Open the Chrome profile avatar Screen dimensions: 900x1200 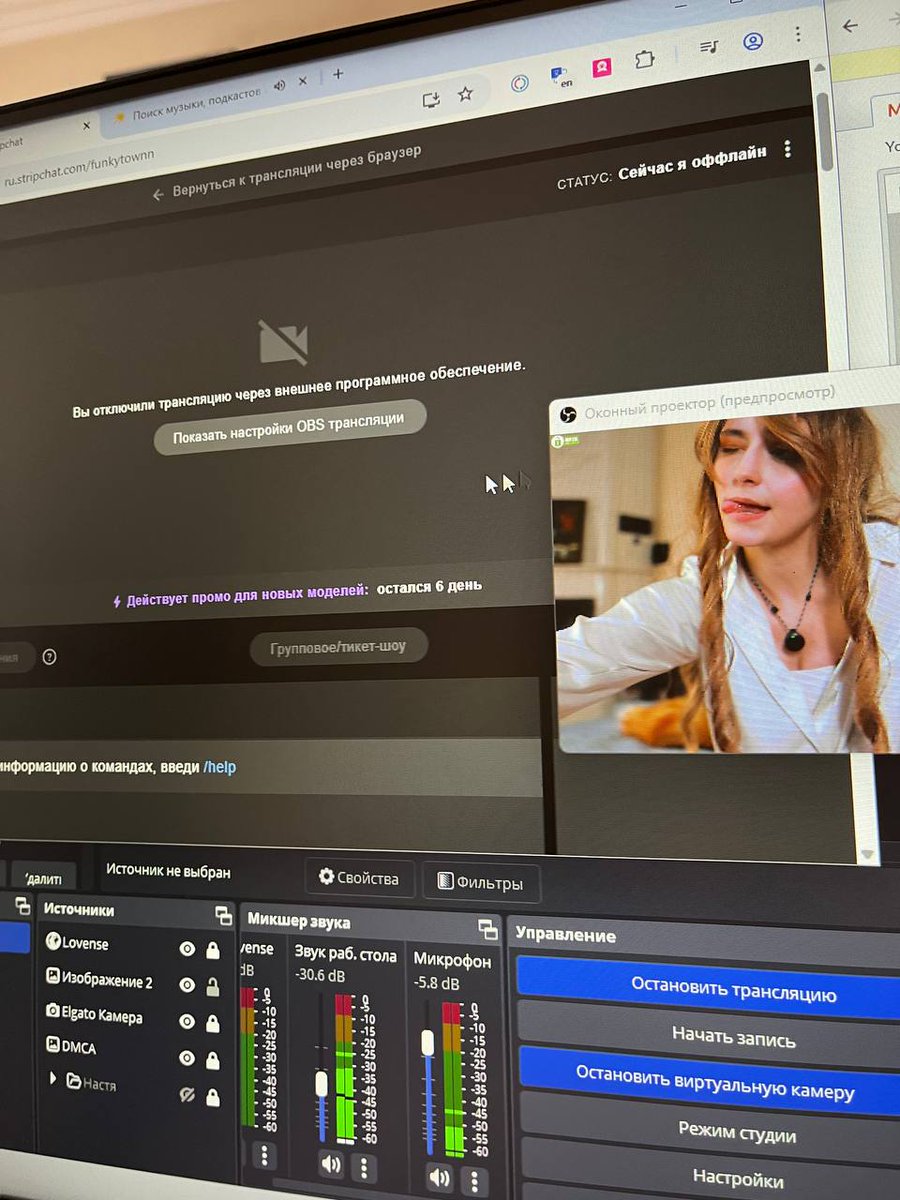753,41
